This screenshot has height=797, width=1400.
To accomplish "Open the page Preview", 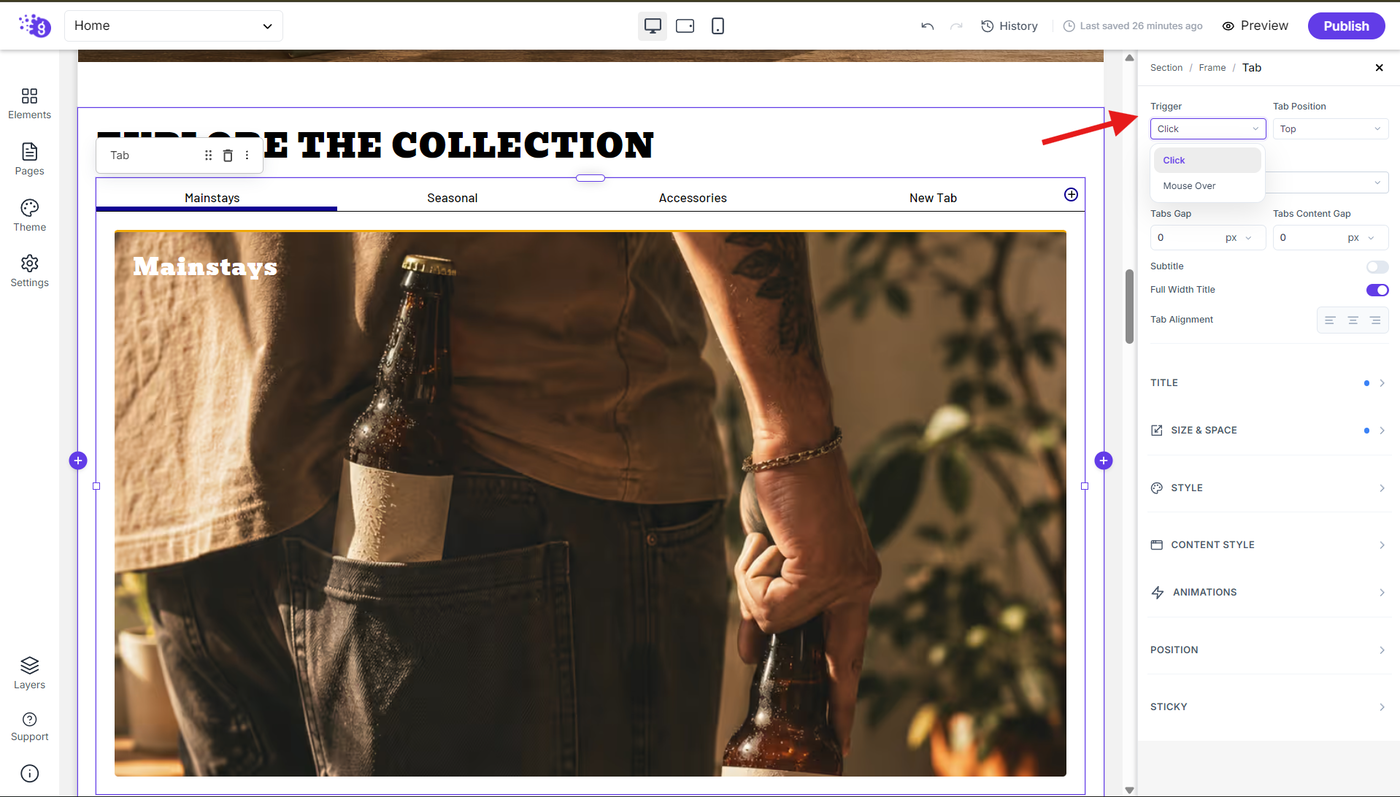I will tap(1255, 26).
